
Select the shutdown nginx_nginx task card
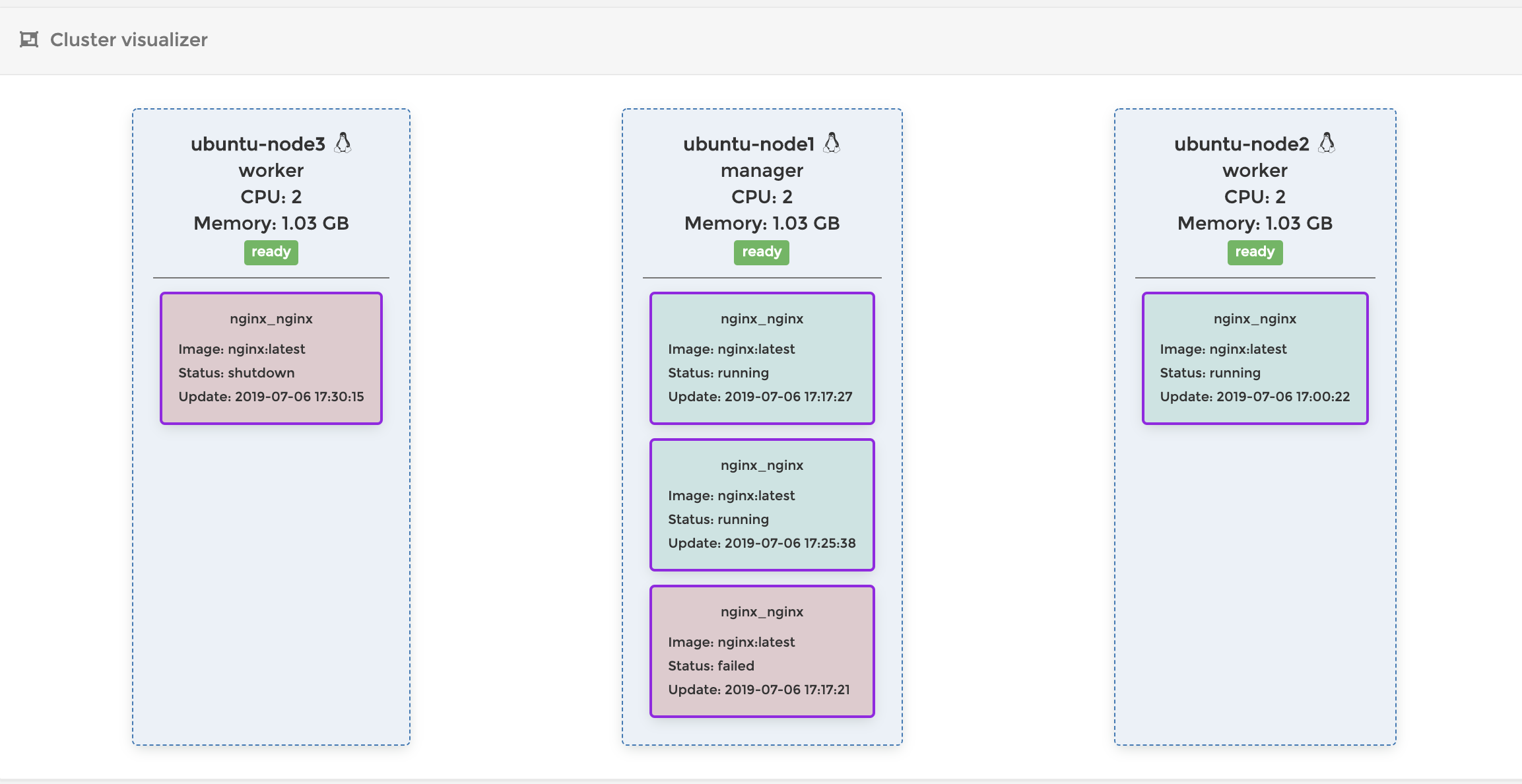coord(271,358)
